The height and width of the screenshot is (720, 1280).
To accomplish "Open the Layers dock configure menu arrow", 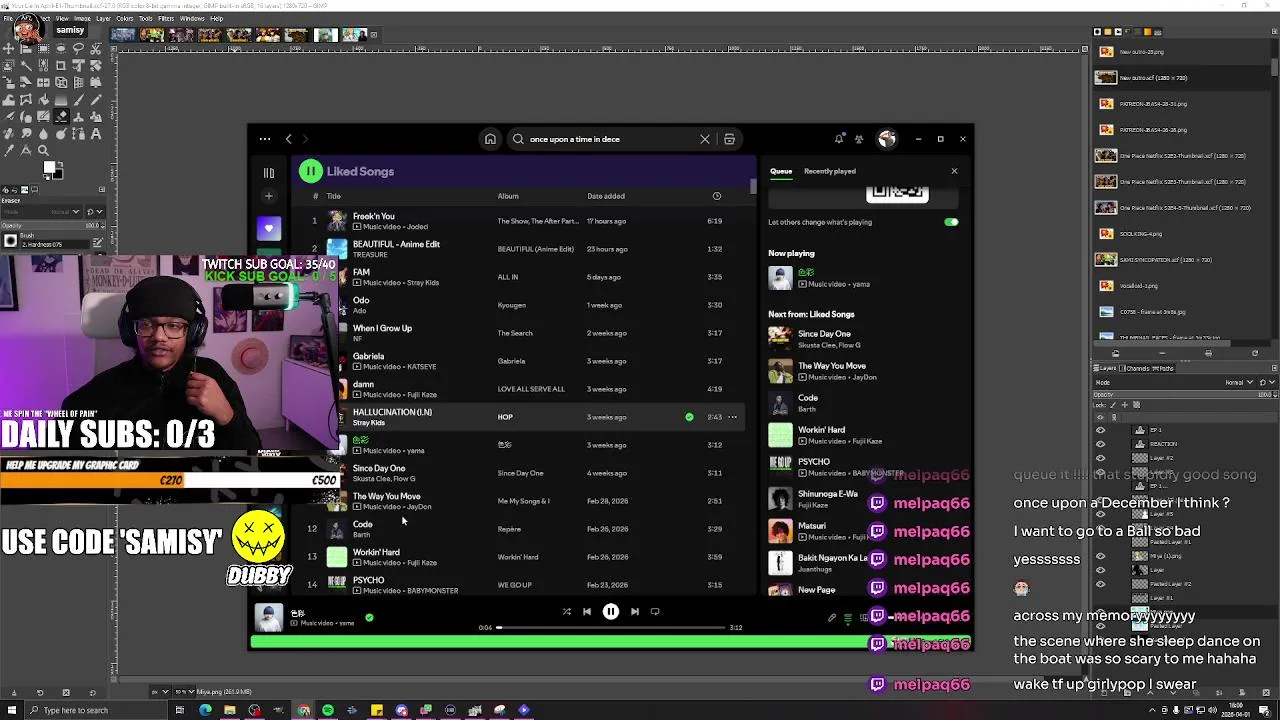I will pos(1274,368).
